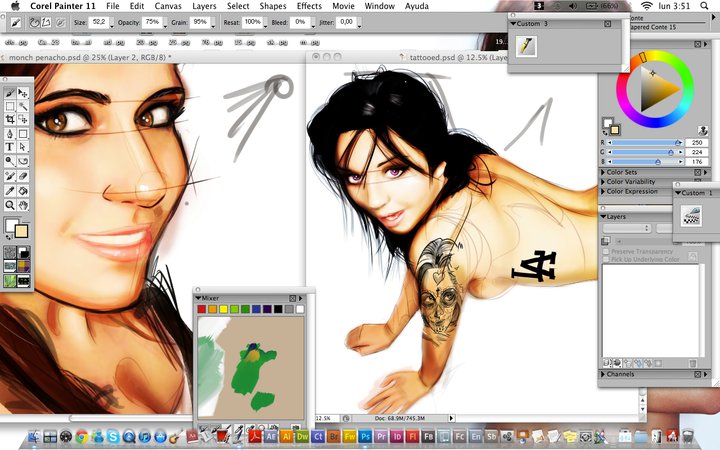Collapse the Mixer panel

pos(199,298)
